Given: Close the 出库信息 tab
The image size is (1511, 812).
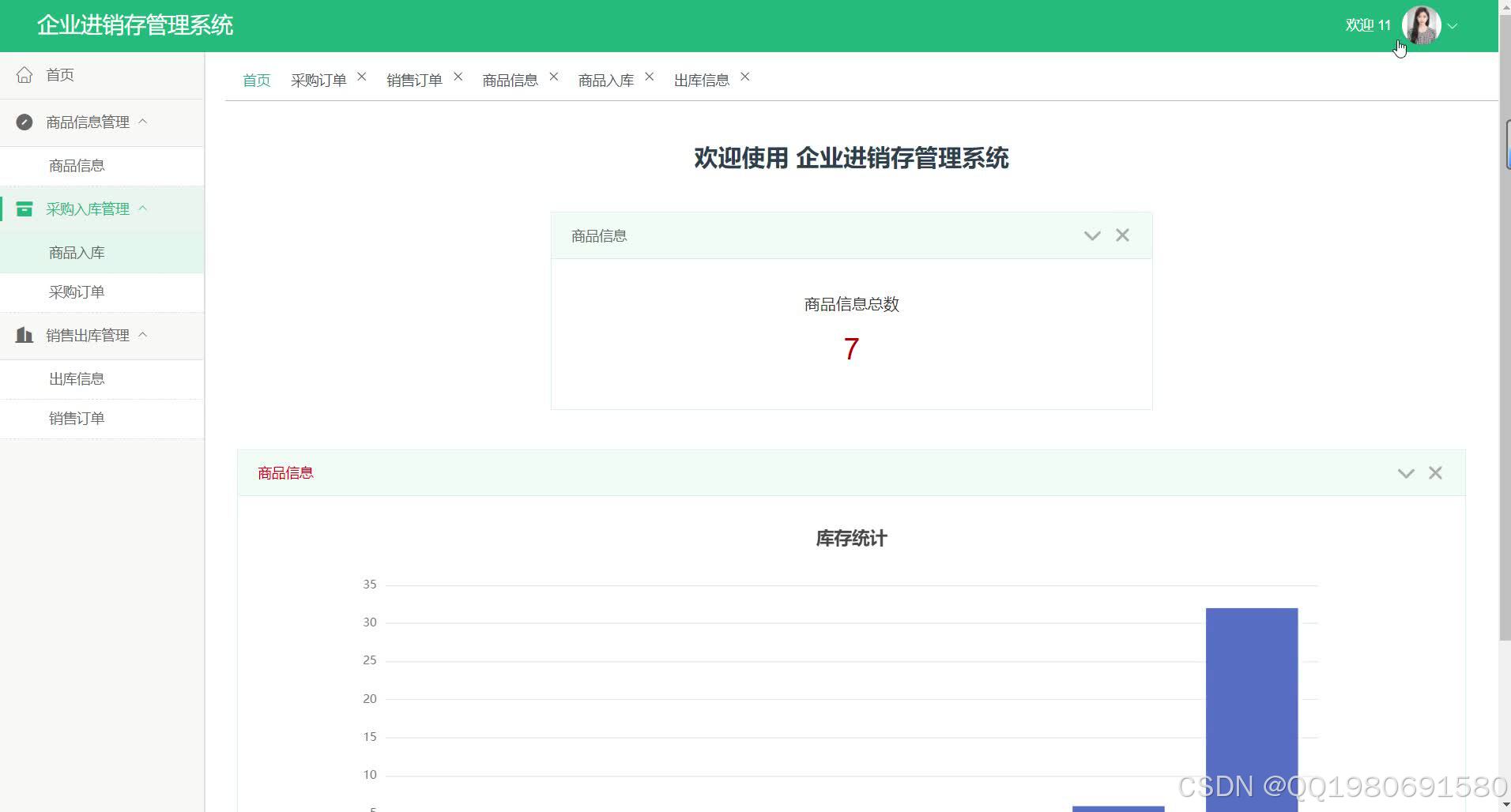Looking at the screenshot, I should (745, 76).
